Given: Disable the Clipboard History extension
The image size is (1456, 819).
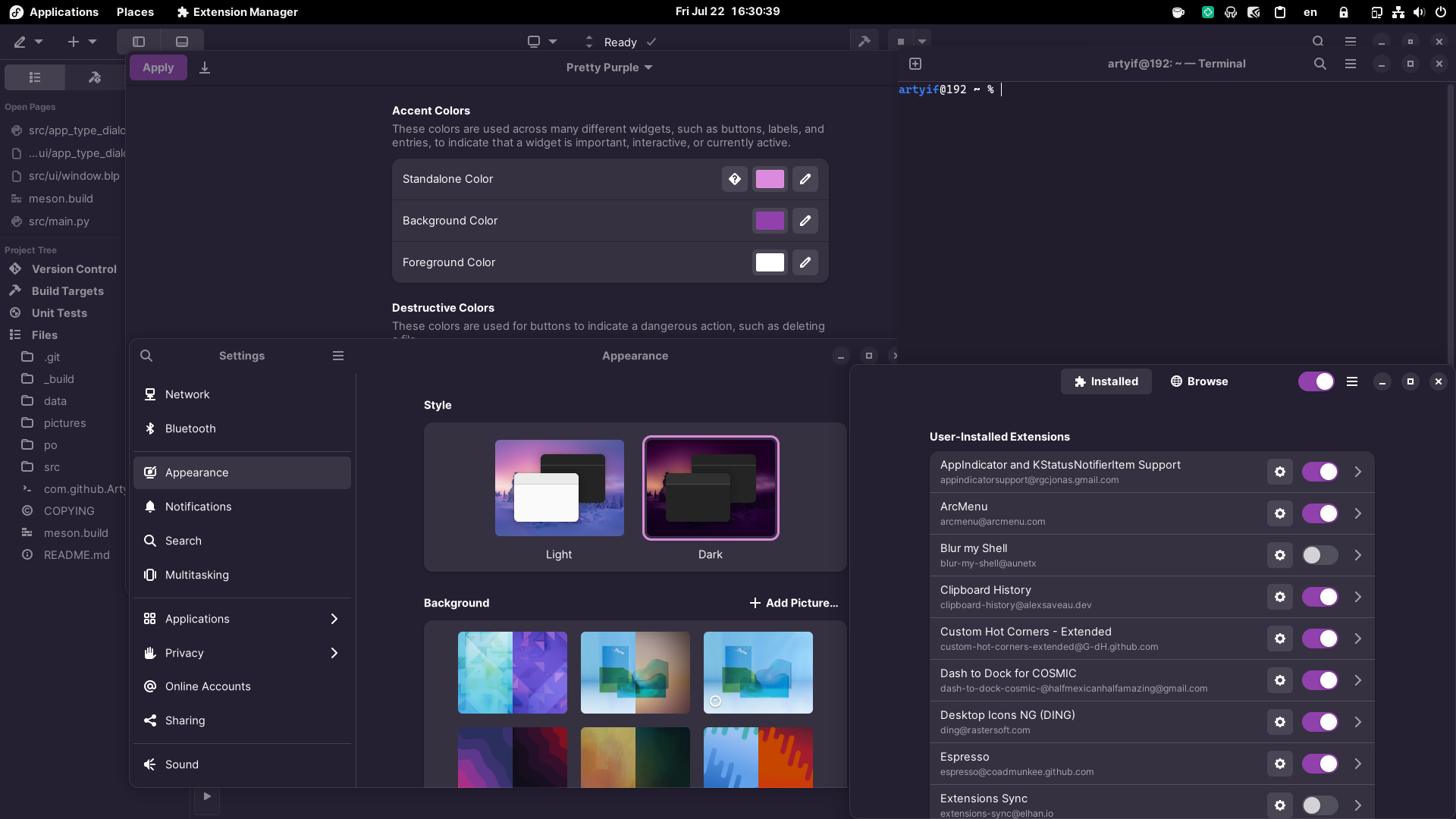Looking at the screenshot, I should (1320, 597).
